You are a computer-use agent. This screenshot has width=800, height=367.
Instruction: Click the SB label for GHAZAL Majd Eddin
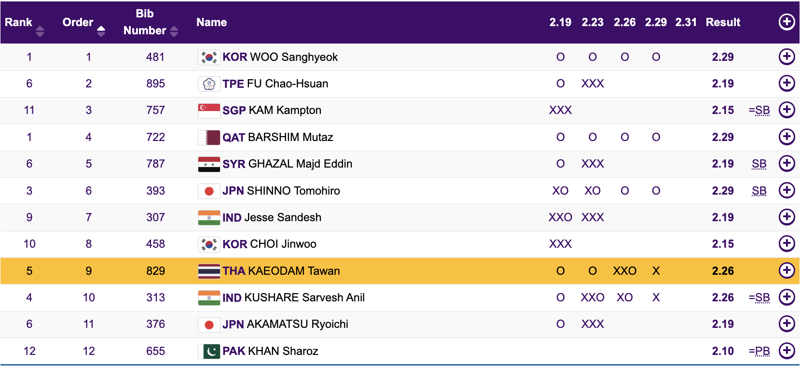coord(759,164)
